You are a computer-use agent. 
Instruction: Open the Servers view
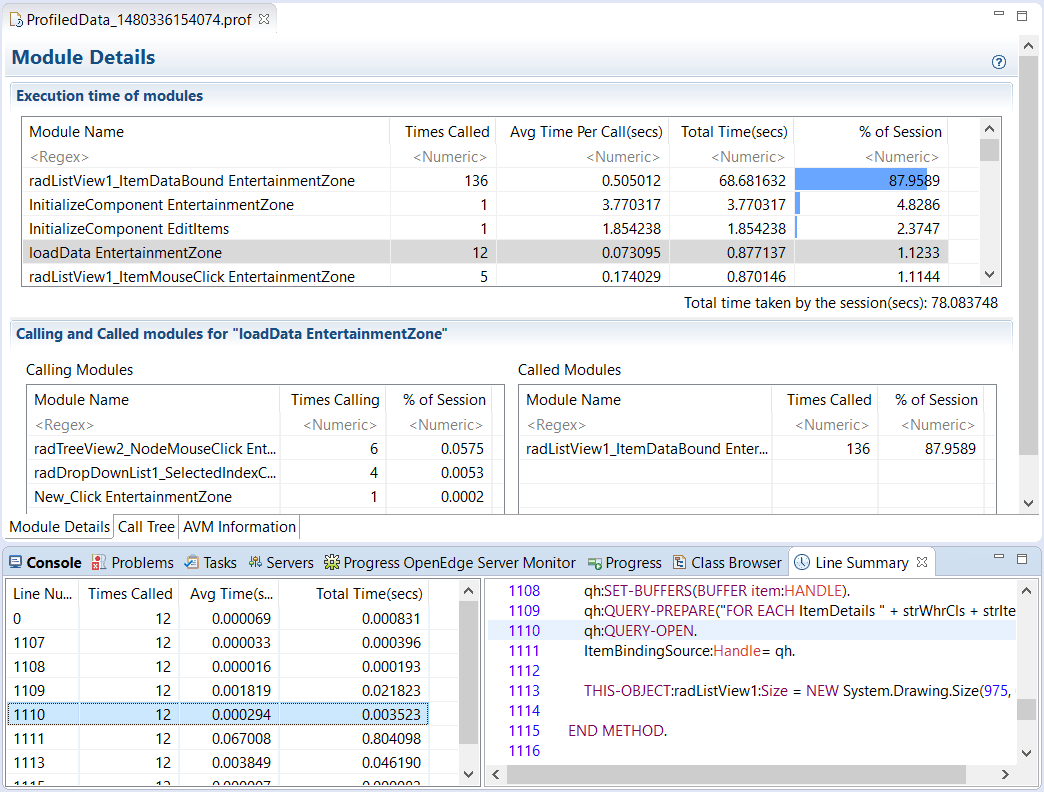point(281,563)
